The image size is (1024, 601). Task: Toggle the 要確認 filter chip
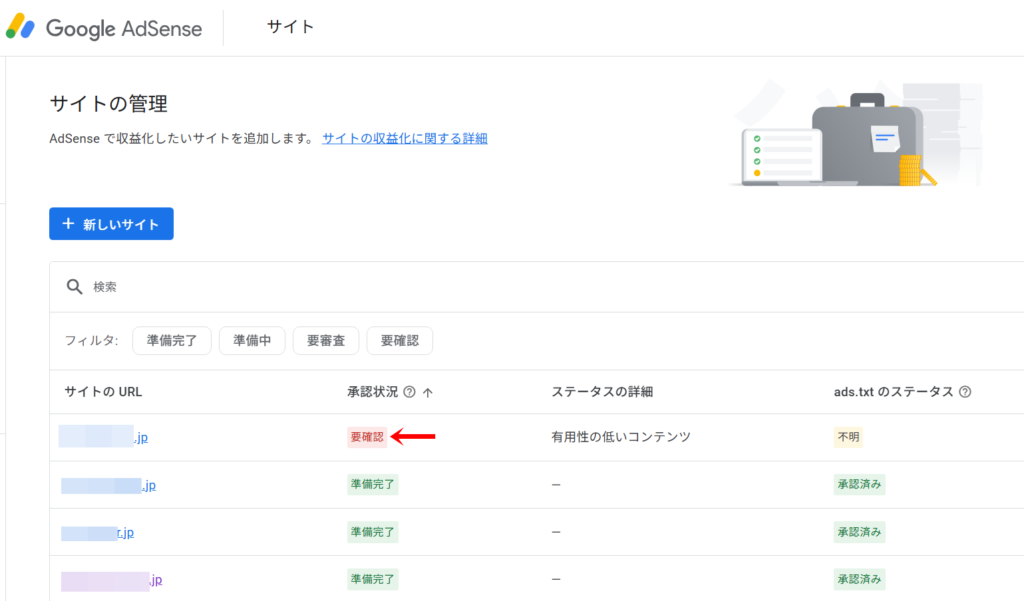[399, 340]
